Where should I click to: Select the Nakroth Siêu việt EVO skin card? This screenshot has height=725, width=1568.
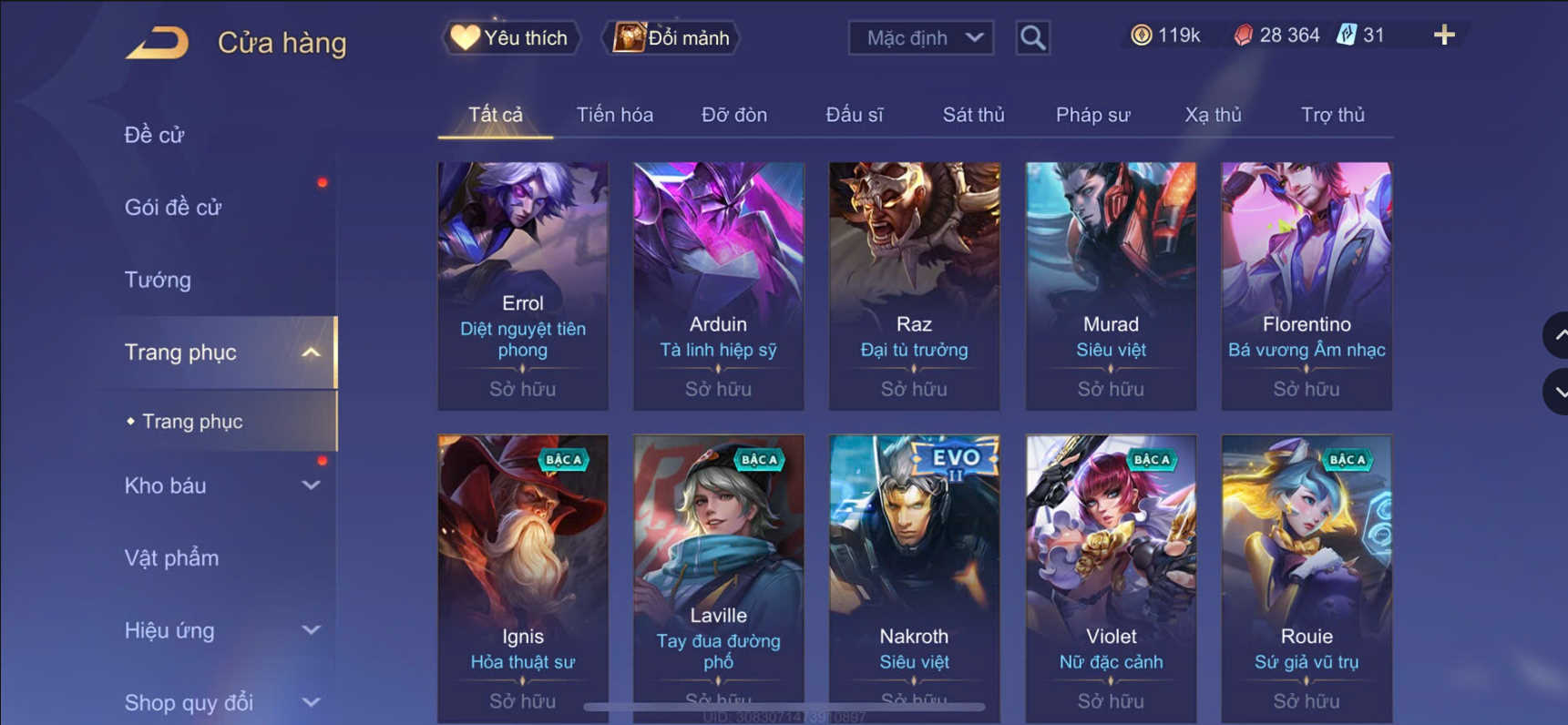tap(914, 577)
